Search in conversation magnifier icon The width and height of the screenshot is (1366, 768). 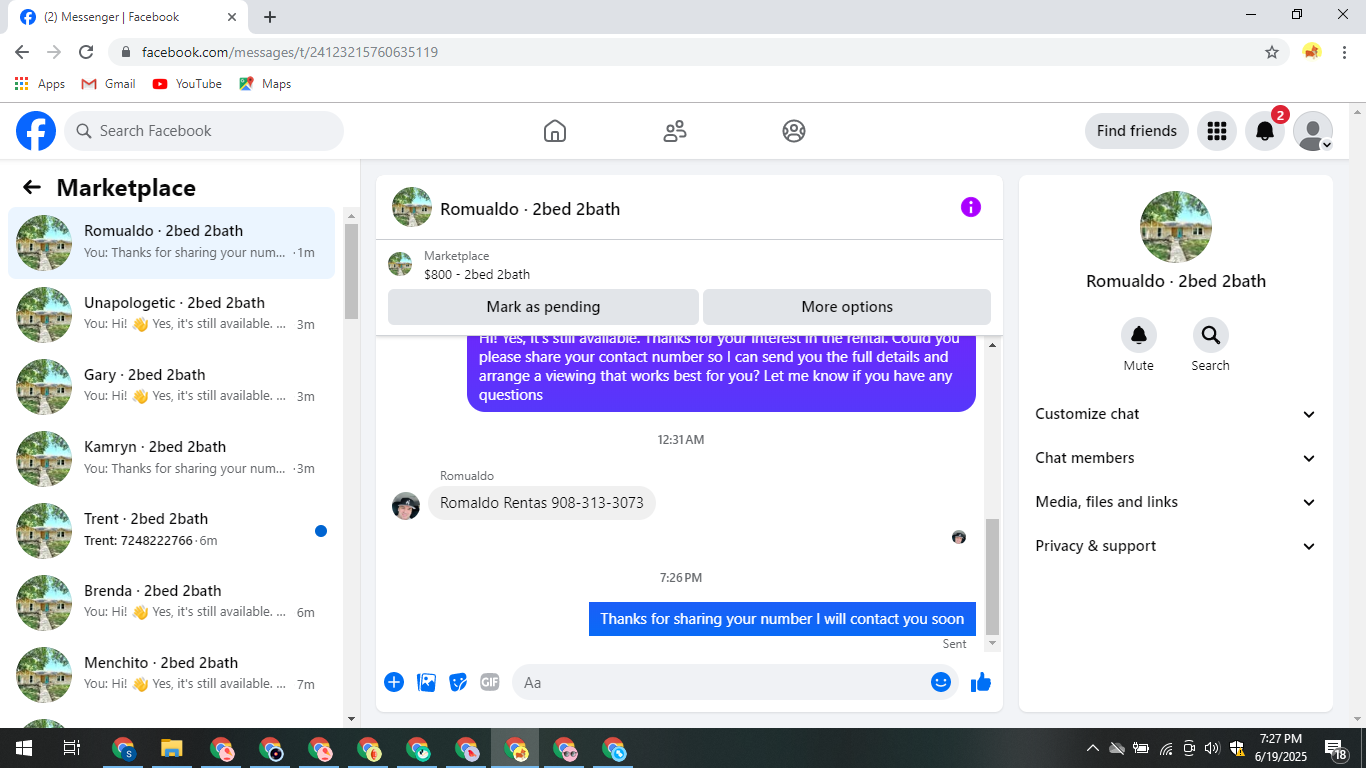coord(1211,335)
